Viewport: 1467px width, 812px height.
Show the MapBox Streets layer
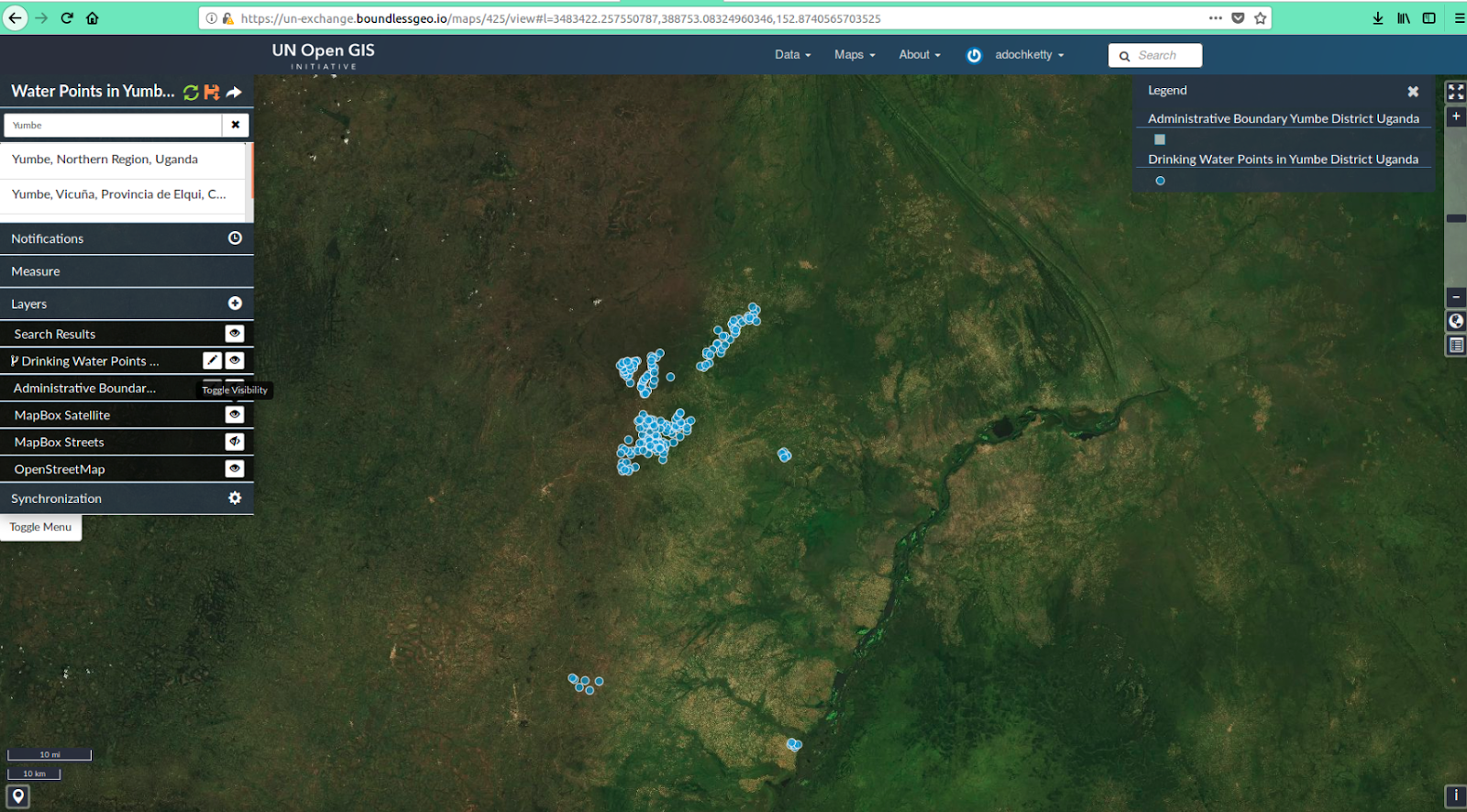(235, 442)
